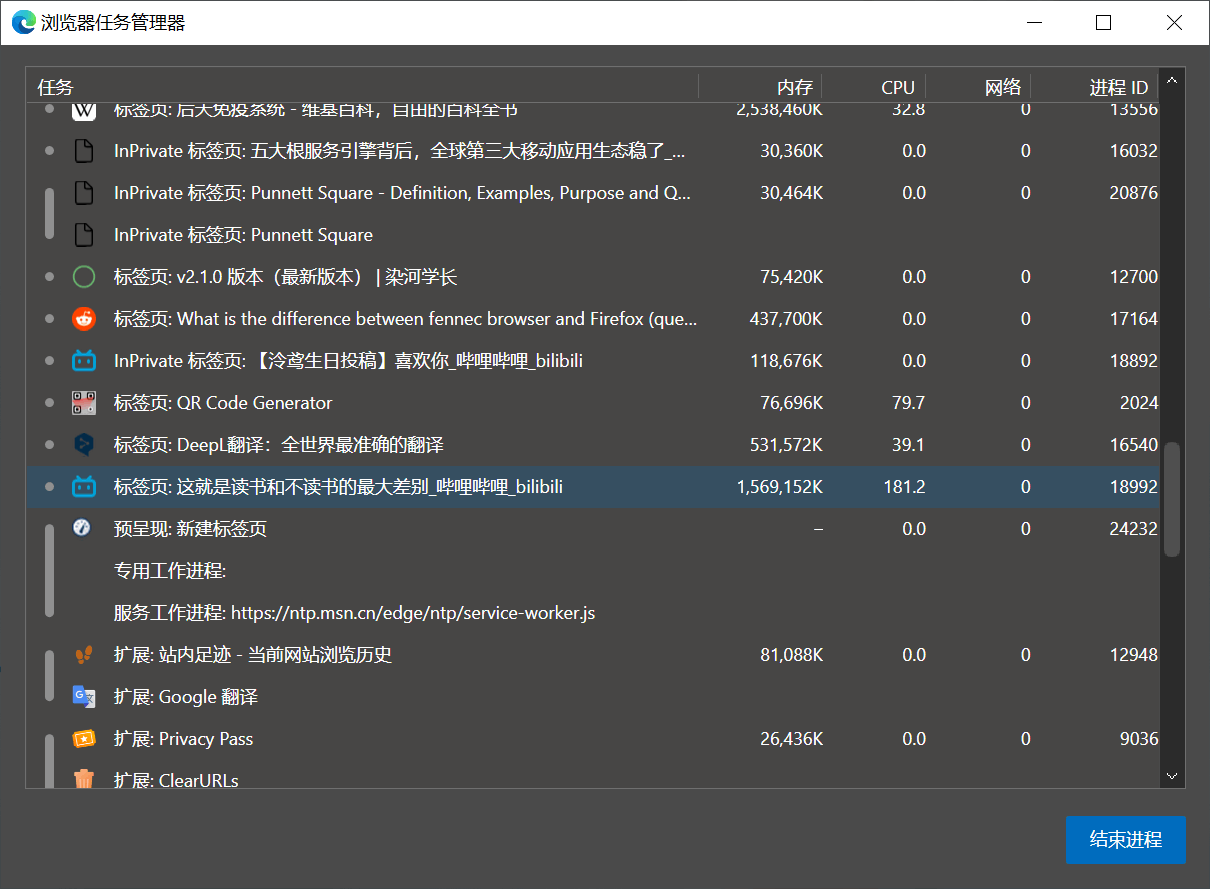Click Edge logo in title bar

pos(23,22)
